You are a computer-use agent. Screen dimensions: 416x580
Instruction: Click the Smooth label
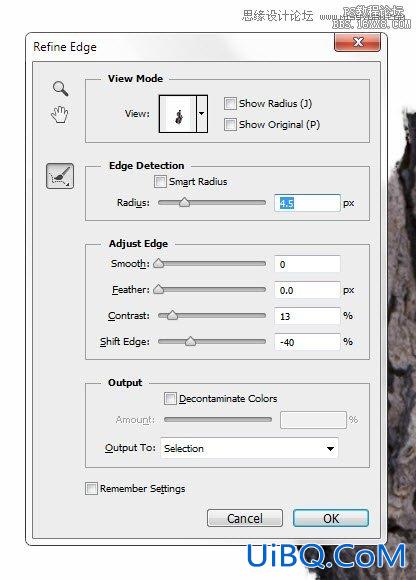(x=130, y=263)
